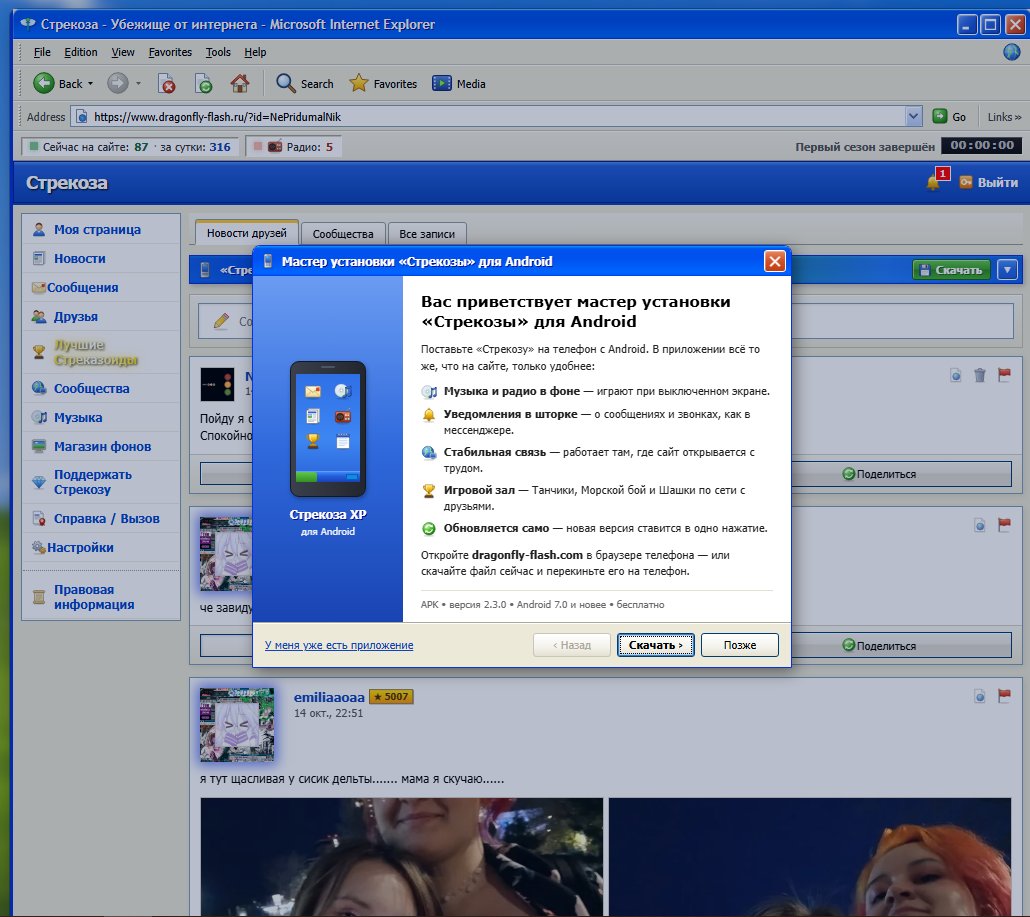The width and height of the screenshot is (1030, 917).
Task: Click Скачать in the setup wizard
Action: pos(656,645)
